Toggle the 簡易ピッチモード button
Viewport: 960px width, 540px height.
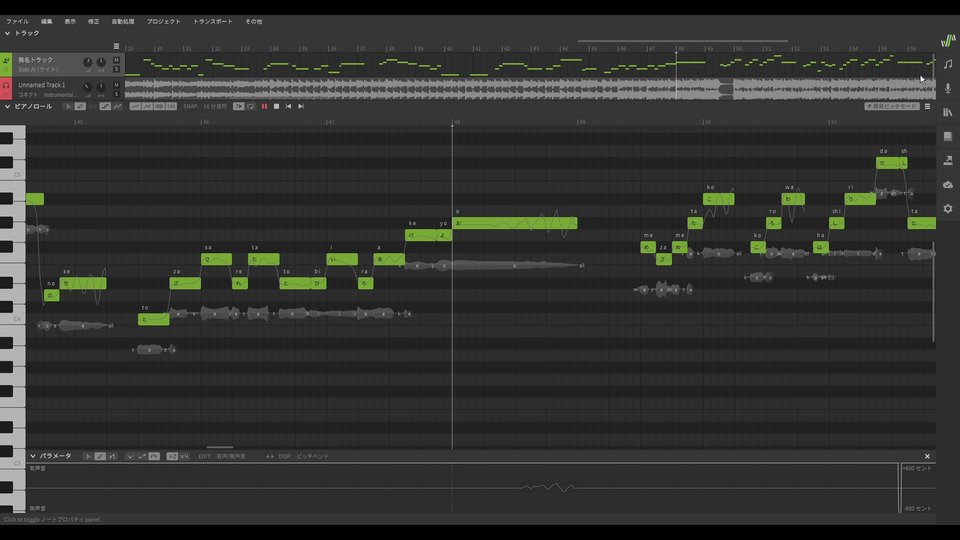pyautogui.click(x=892, y=107)
